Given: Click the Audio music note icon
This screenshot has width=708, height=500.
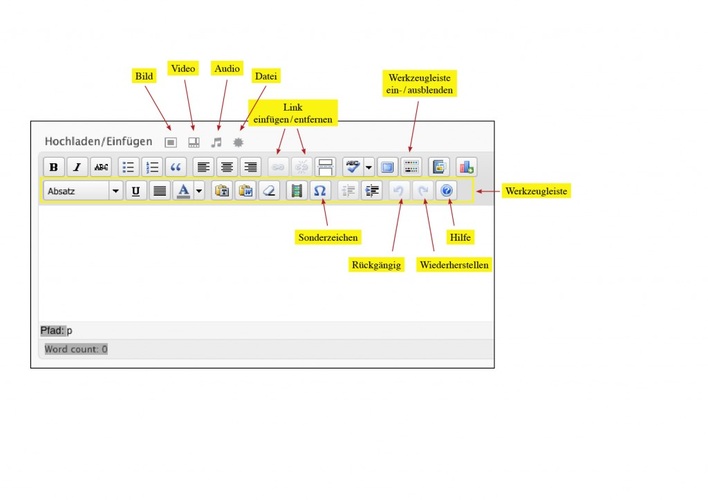Looking at the screenshot, I should (216, 142).
